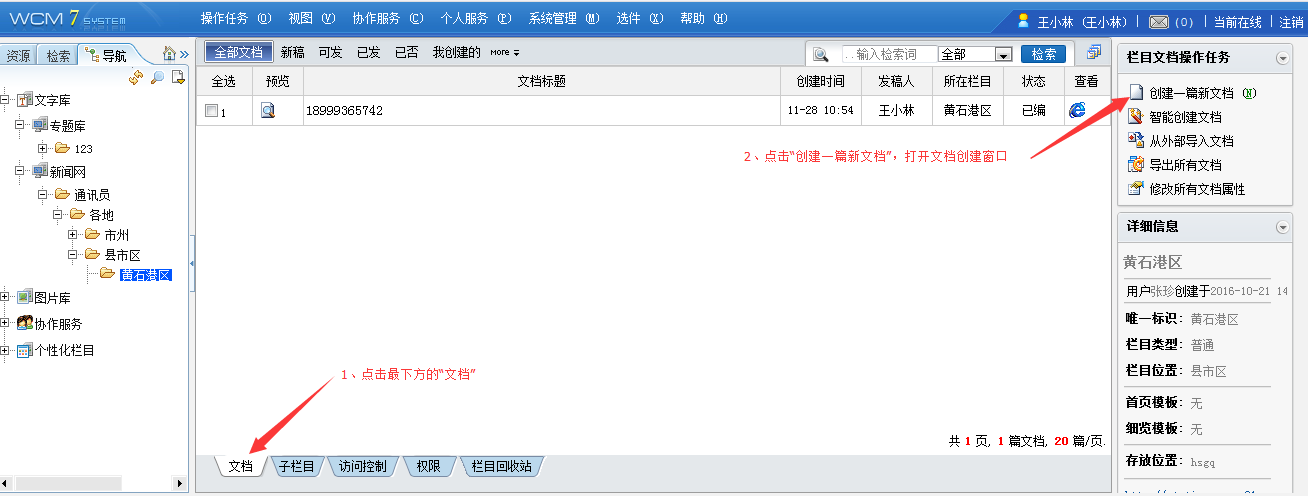Screen dimensions: 1308x496
Task: Collapse the 栏目文档操作任务 panel
Action: 1282,59
